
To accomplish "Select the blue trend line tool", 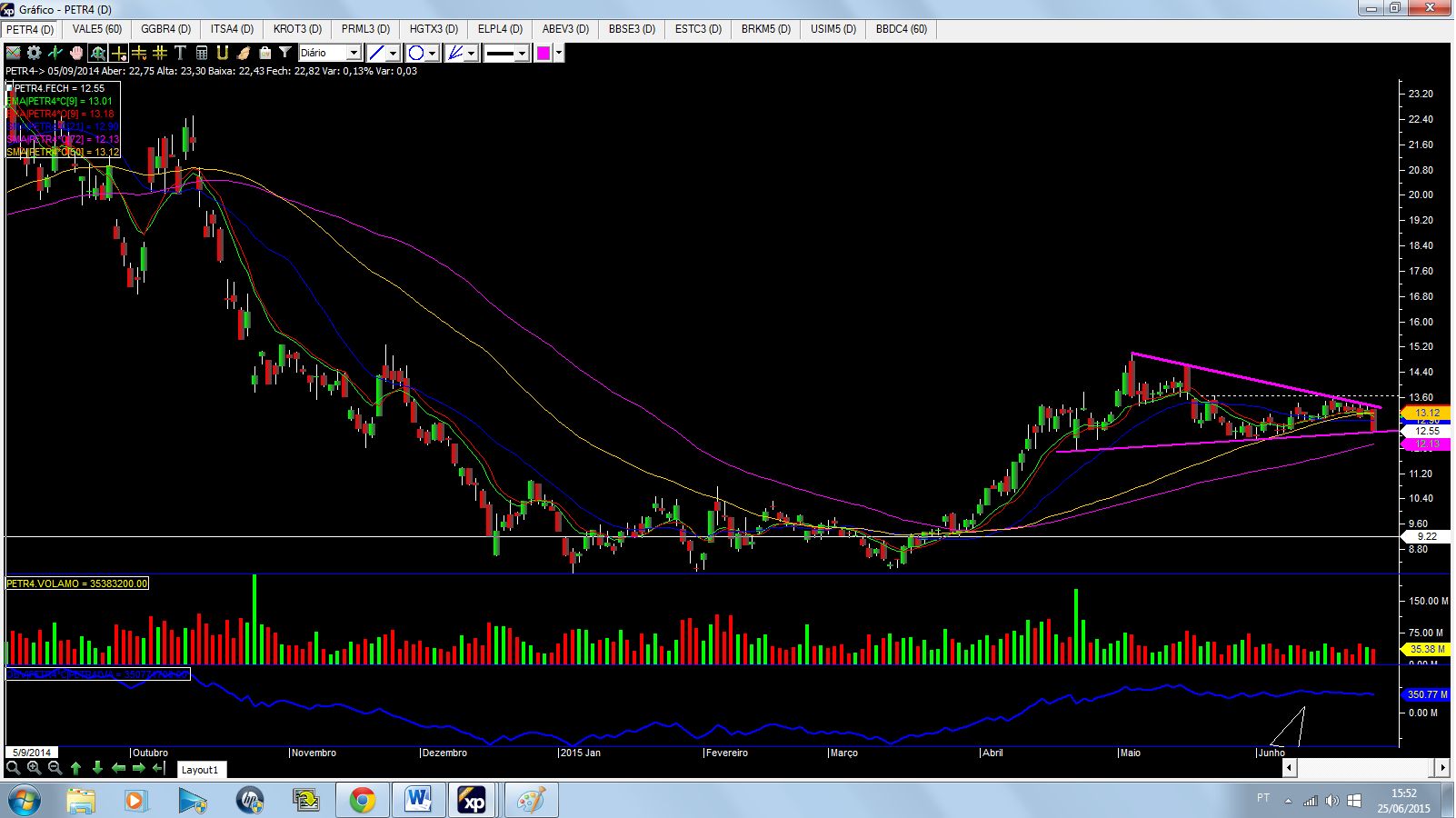I will (x=376, y=53).
